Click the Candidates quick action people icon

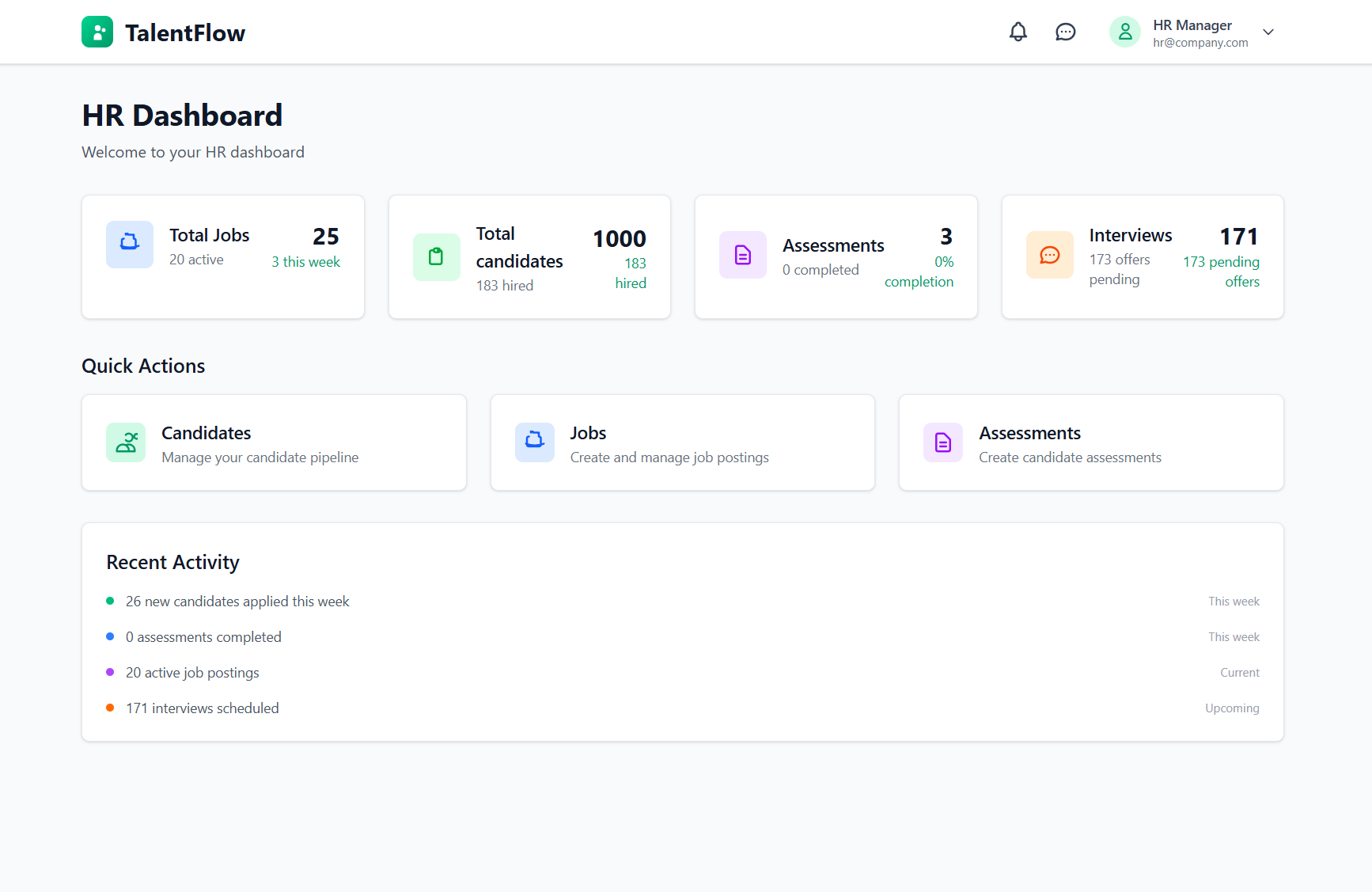pyautogui.click(x=126, y=442)
